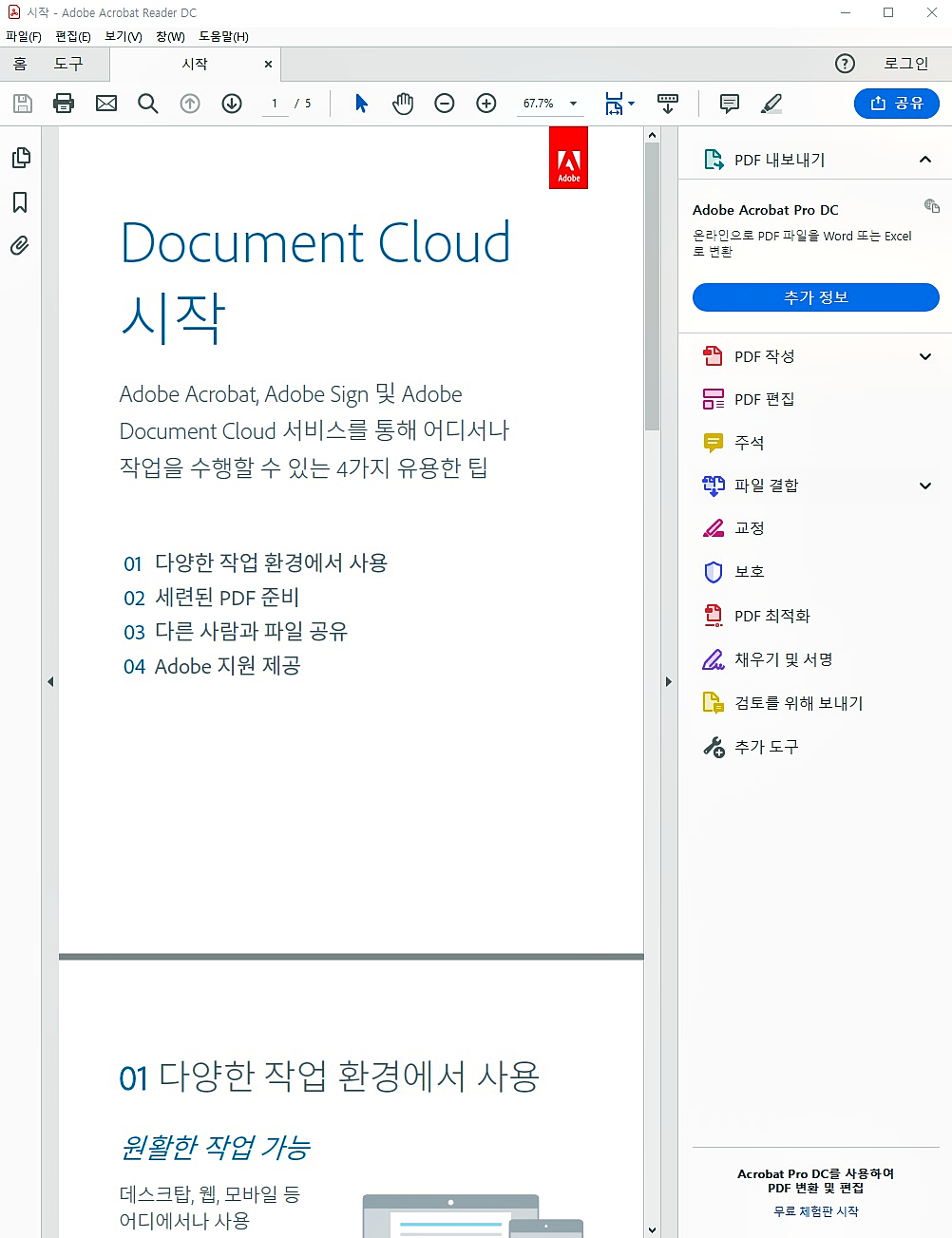
Task: Activate the Hand pan tool
Action: click(x=403, y=104)
